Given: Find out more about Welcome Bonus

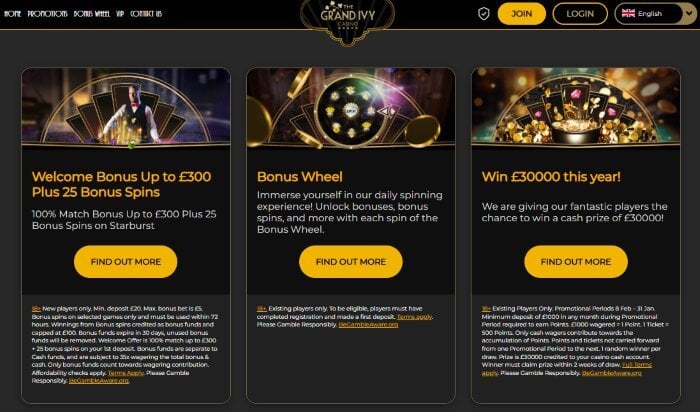Looking at the screenshot, I should (125, 262).
